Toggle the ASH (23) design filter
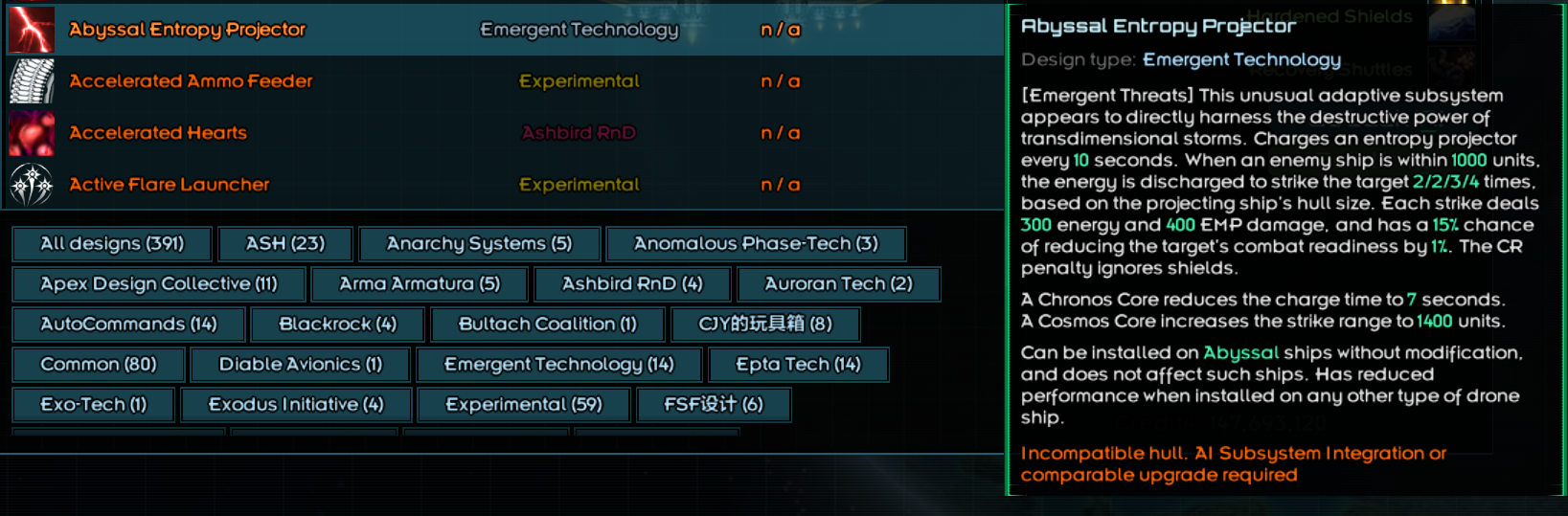 point(285,244)
